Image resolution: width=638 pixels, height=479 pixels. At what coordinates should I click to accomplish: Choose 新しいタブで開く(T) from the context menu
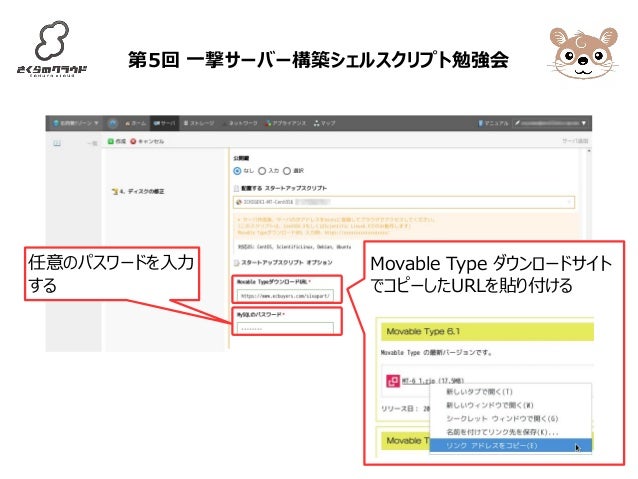[510, 392]
